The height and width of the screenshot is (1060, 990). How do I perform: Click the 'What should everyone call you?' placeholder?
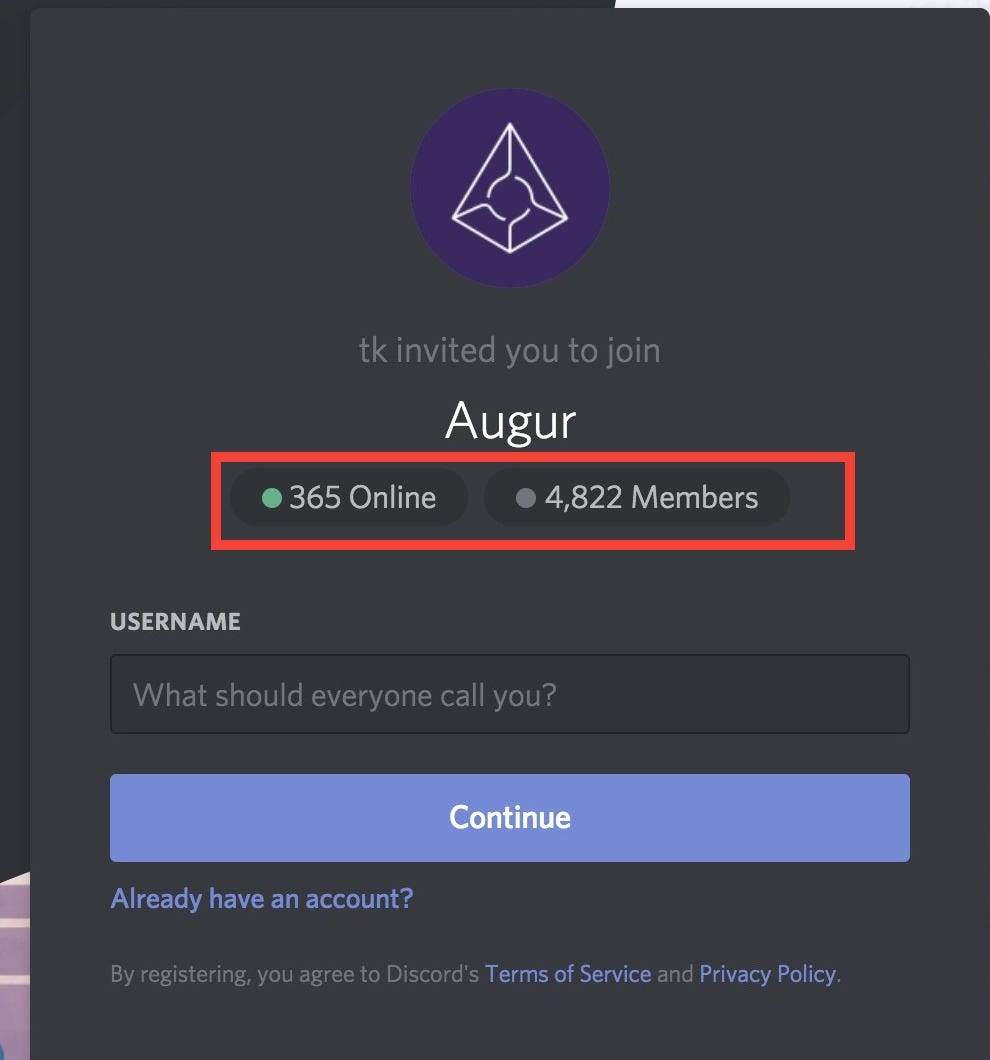pos(344,694)
